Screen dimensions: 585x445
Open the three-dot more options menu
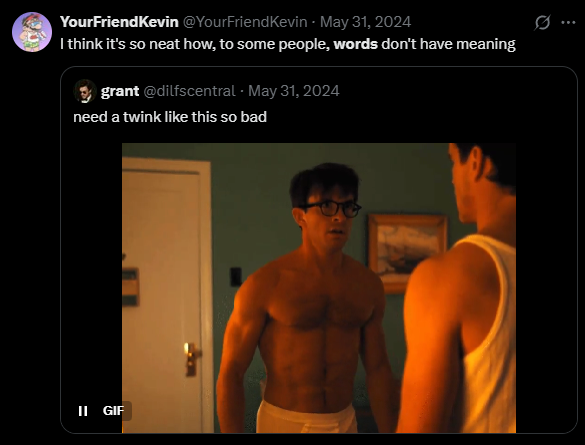pos(568,22)
